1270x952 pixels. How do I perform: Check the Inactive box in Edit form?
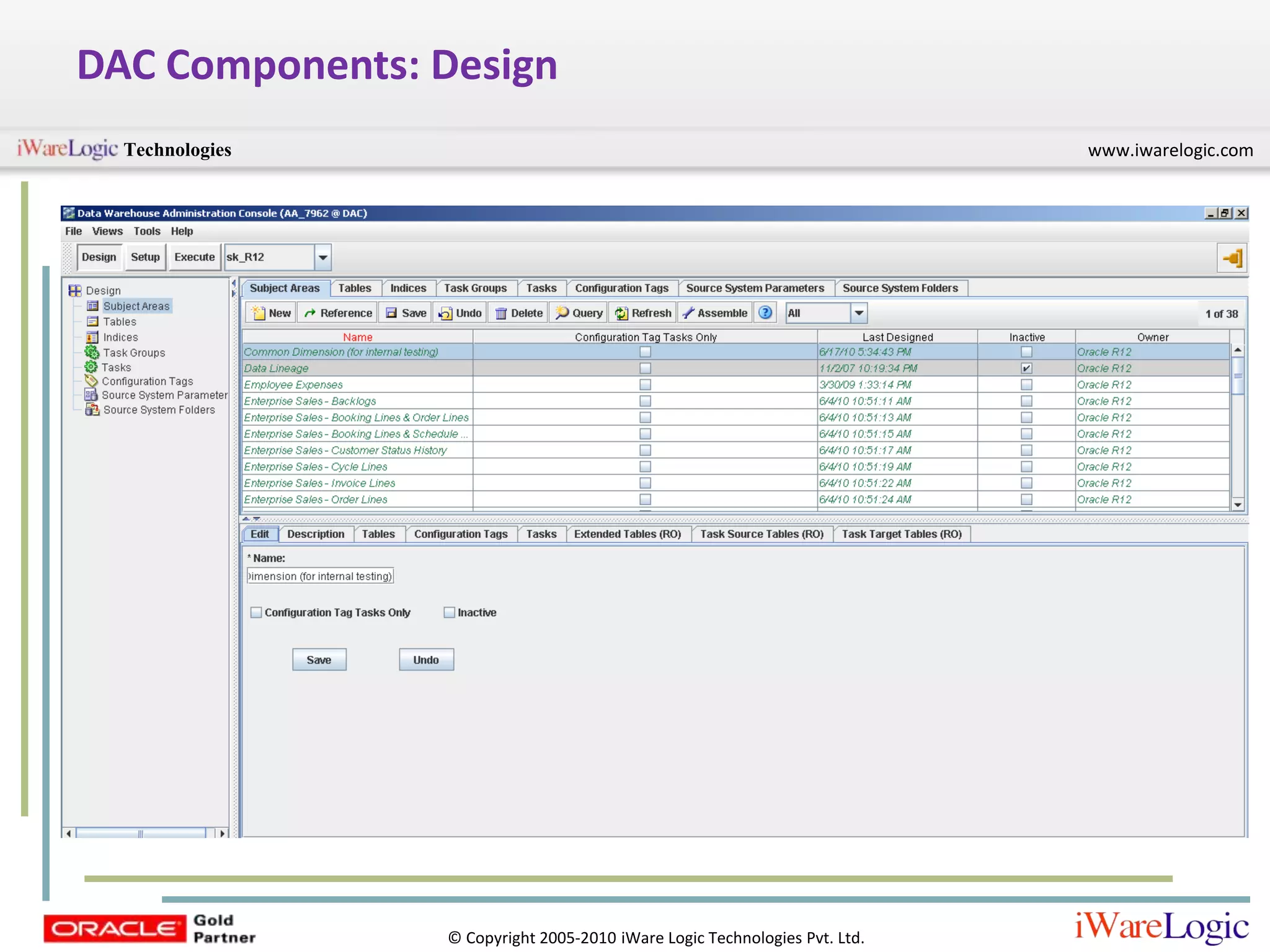(x=450, y=612)
